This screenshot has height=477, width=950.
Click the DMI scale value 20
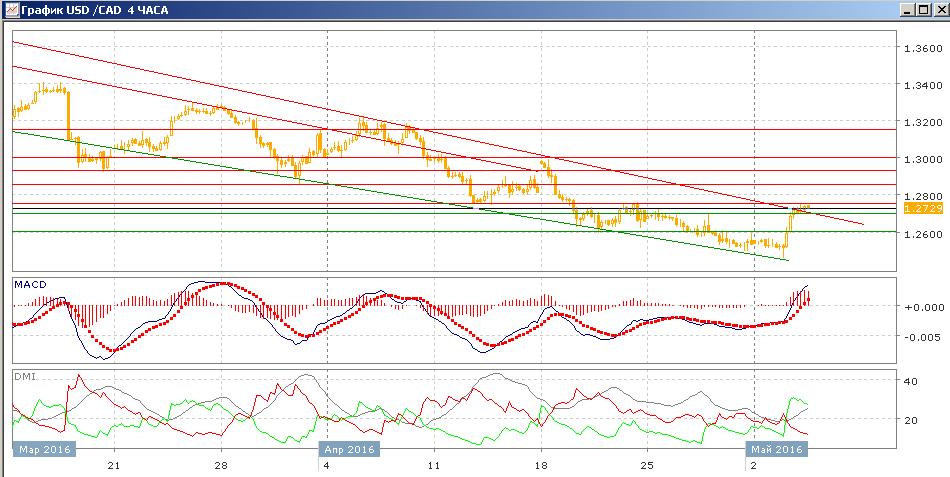[x=911, y=419]
